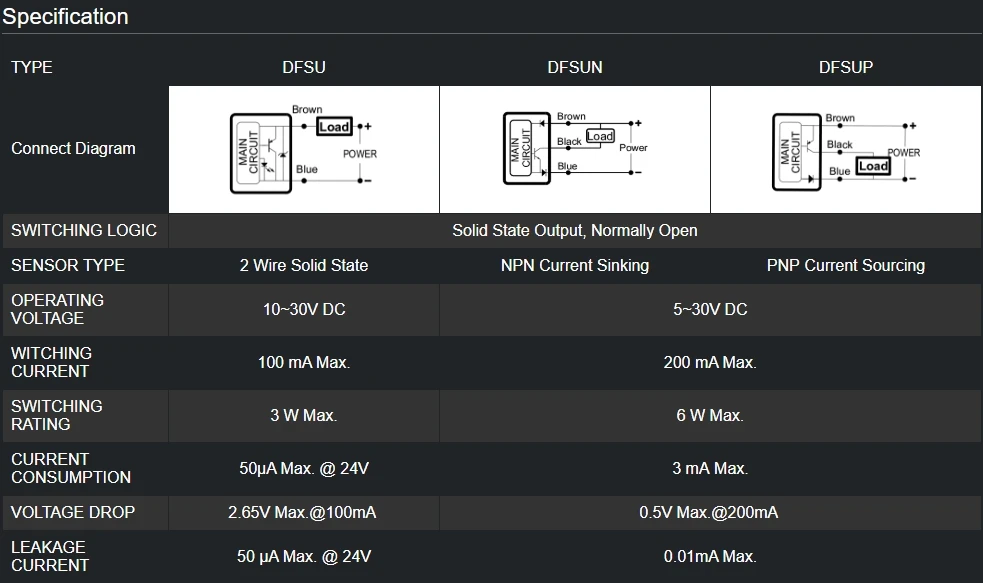Click the '3 W Max.' cell
983x583 pixels.
304,415
